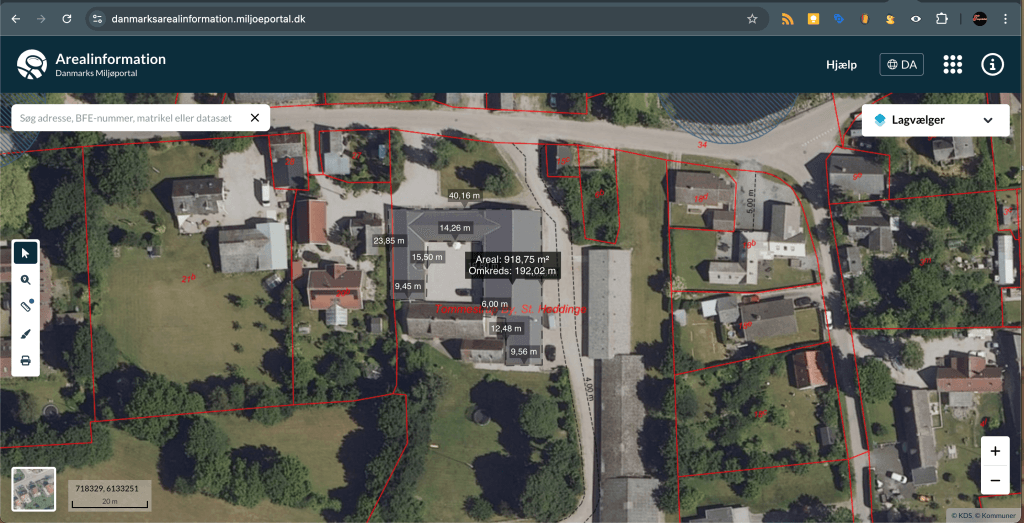Image resolution: width=1024 pixels, height=523 pixels.
Task: Open the information circle icon
Action: [992, 64]
